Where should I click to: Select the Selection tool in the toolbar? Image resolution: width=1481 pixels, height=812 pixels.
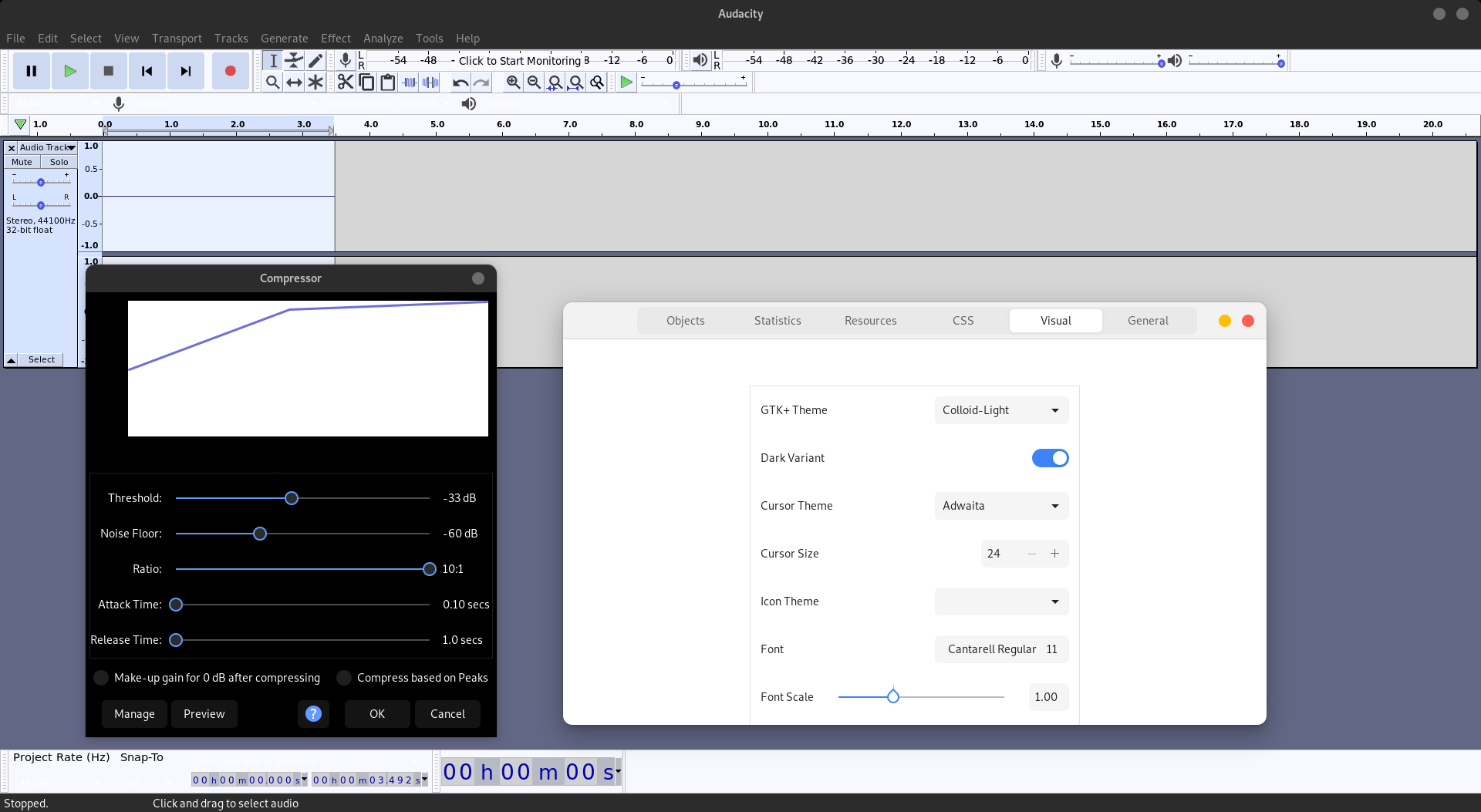click(x=273, y=60)
